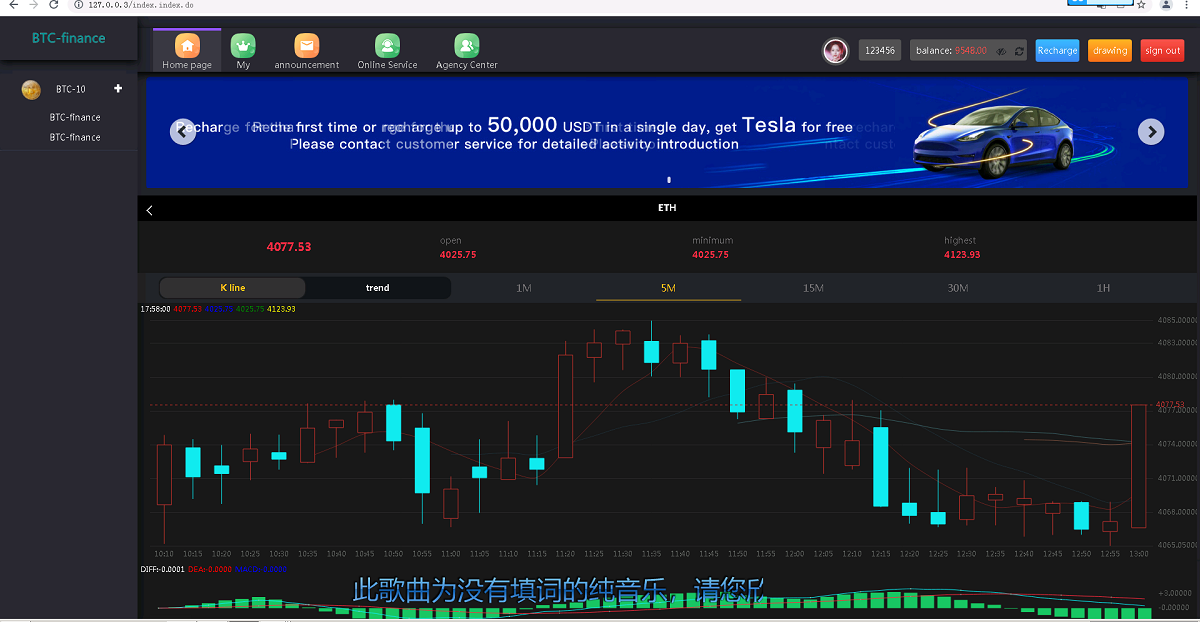Go back using ETH header arrow

point(150,210)
